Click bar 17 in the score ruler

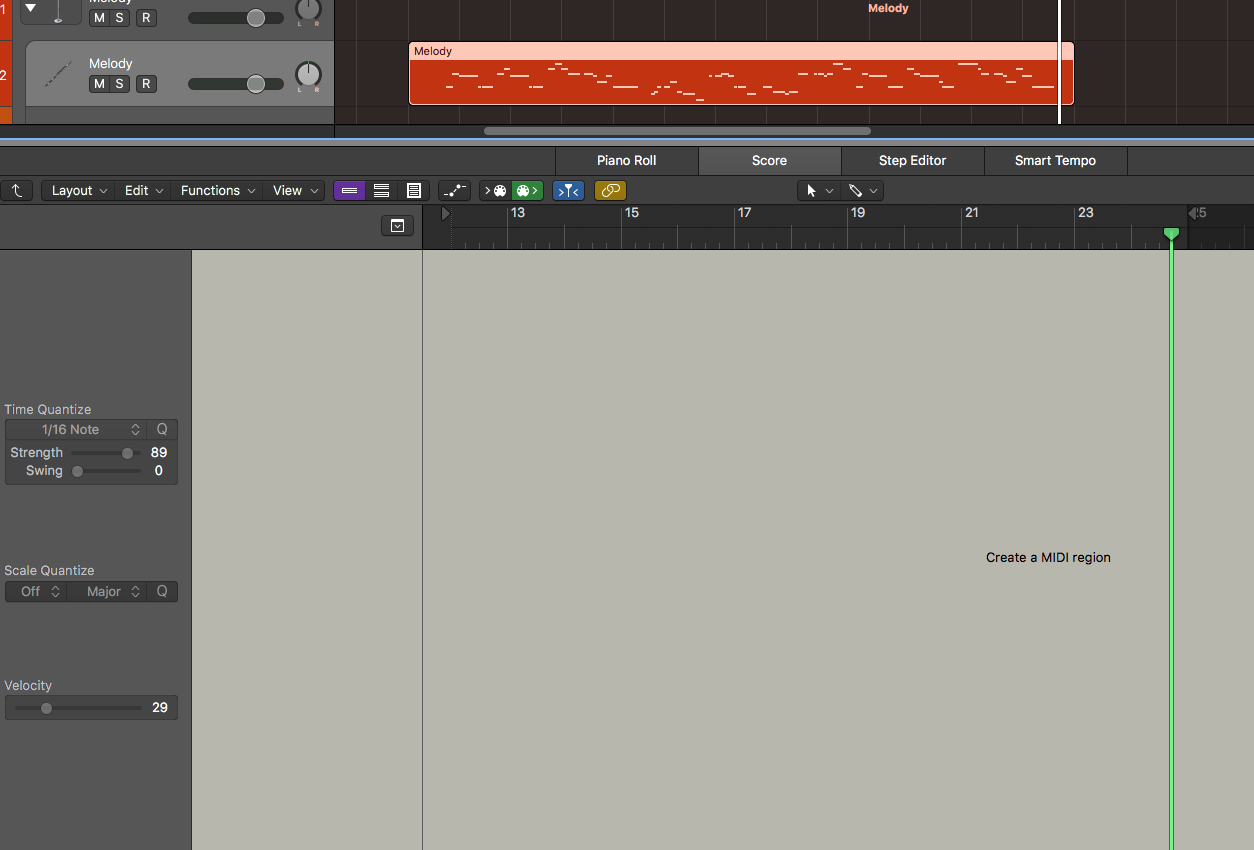[744, 213]
